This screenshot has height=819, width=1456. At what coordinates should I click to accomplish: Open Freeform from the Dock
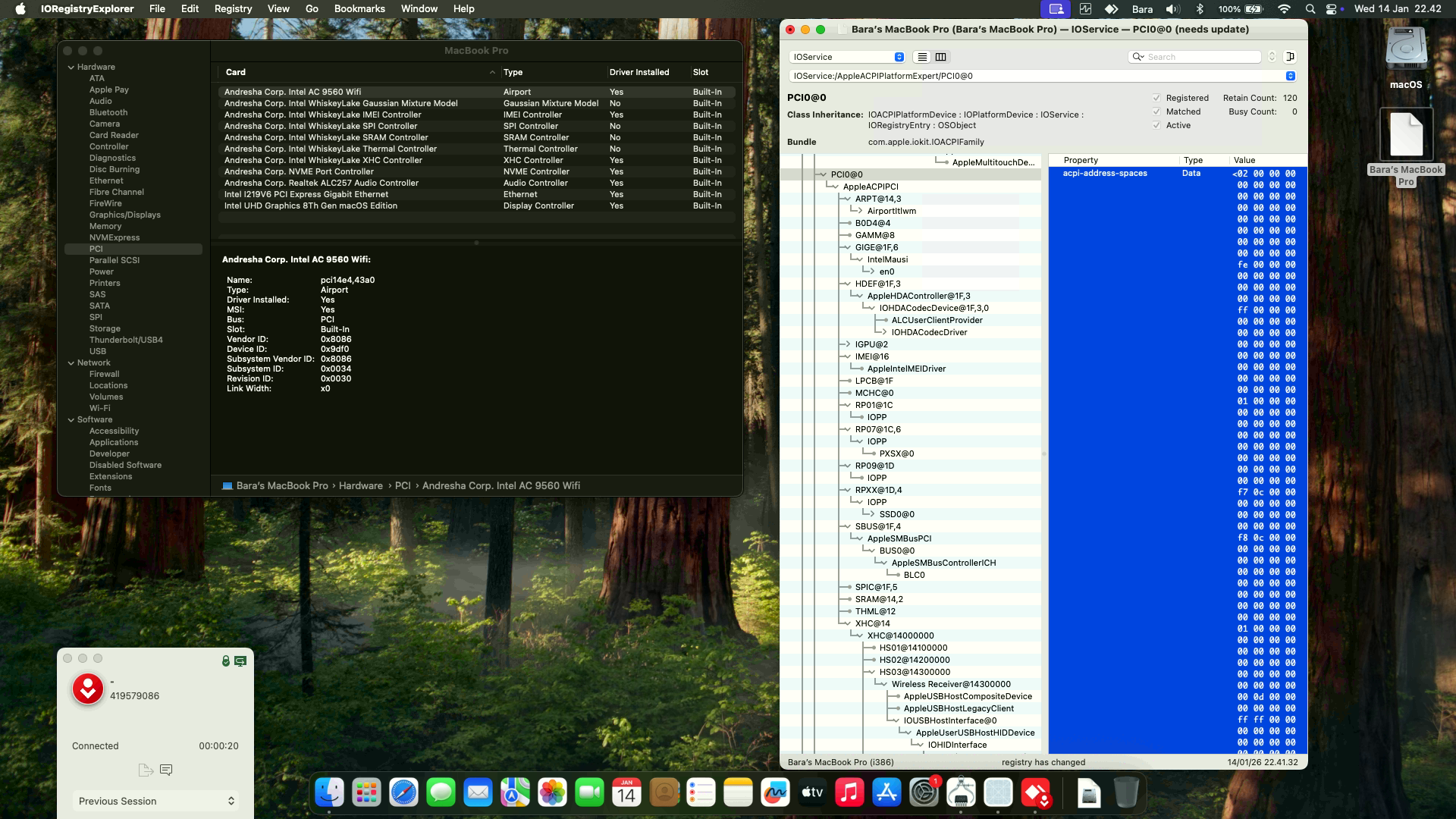(775, 793)
